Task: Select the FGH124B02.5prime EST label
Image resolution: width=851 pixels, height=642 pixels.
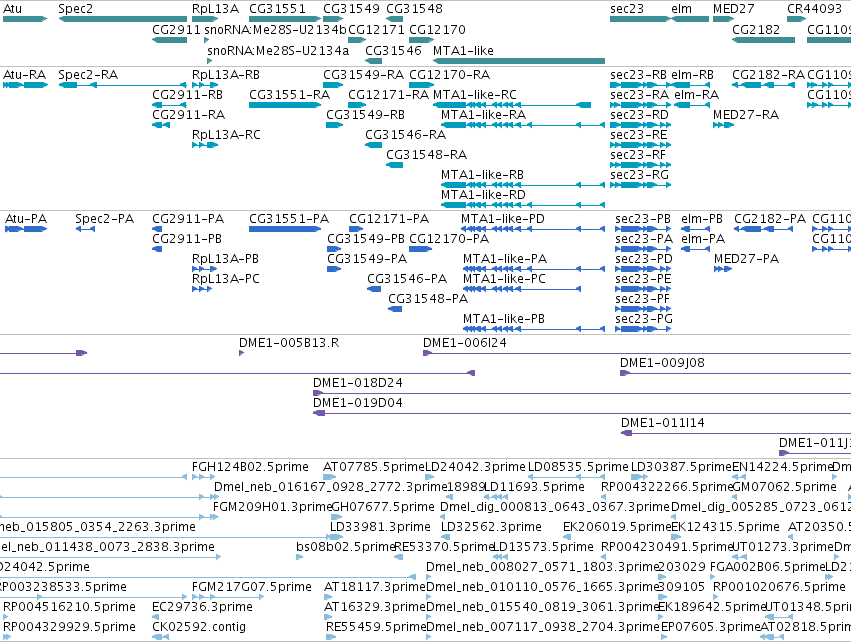Action: click(x=250, y=467)
